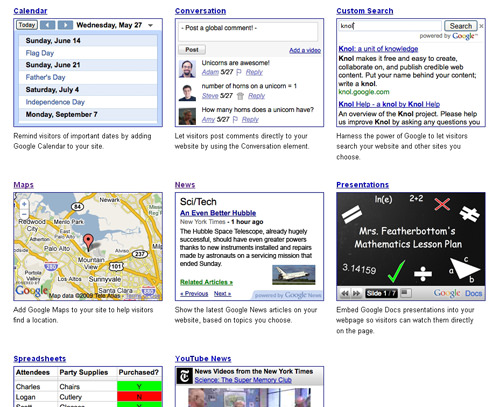500x407 pixels.
Task: Reply to Amy's comment
Action: 250,120
